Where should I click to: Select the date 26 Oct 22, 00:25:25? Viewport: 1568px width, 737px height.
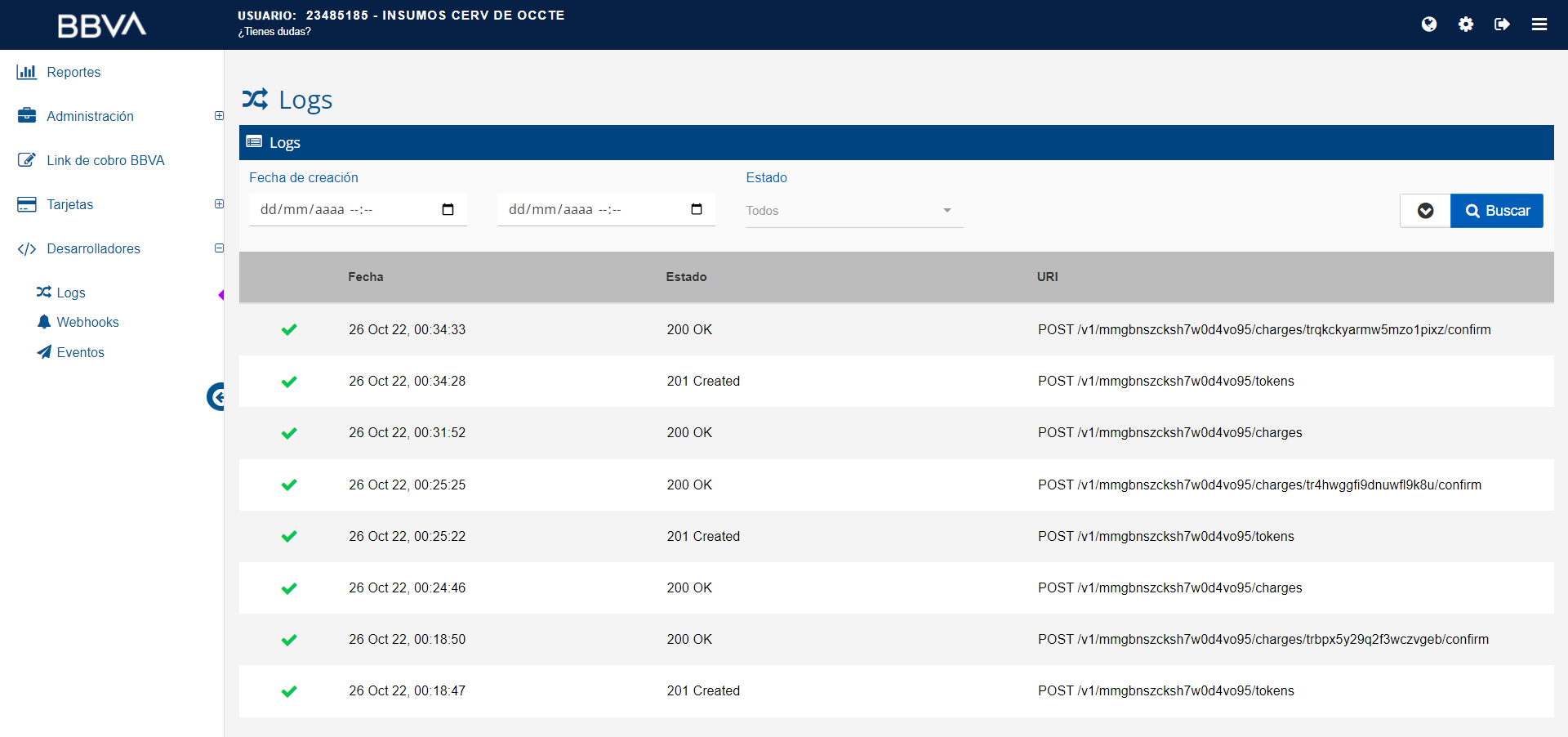407,485
